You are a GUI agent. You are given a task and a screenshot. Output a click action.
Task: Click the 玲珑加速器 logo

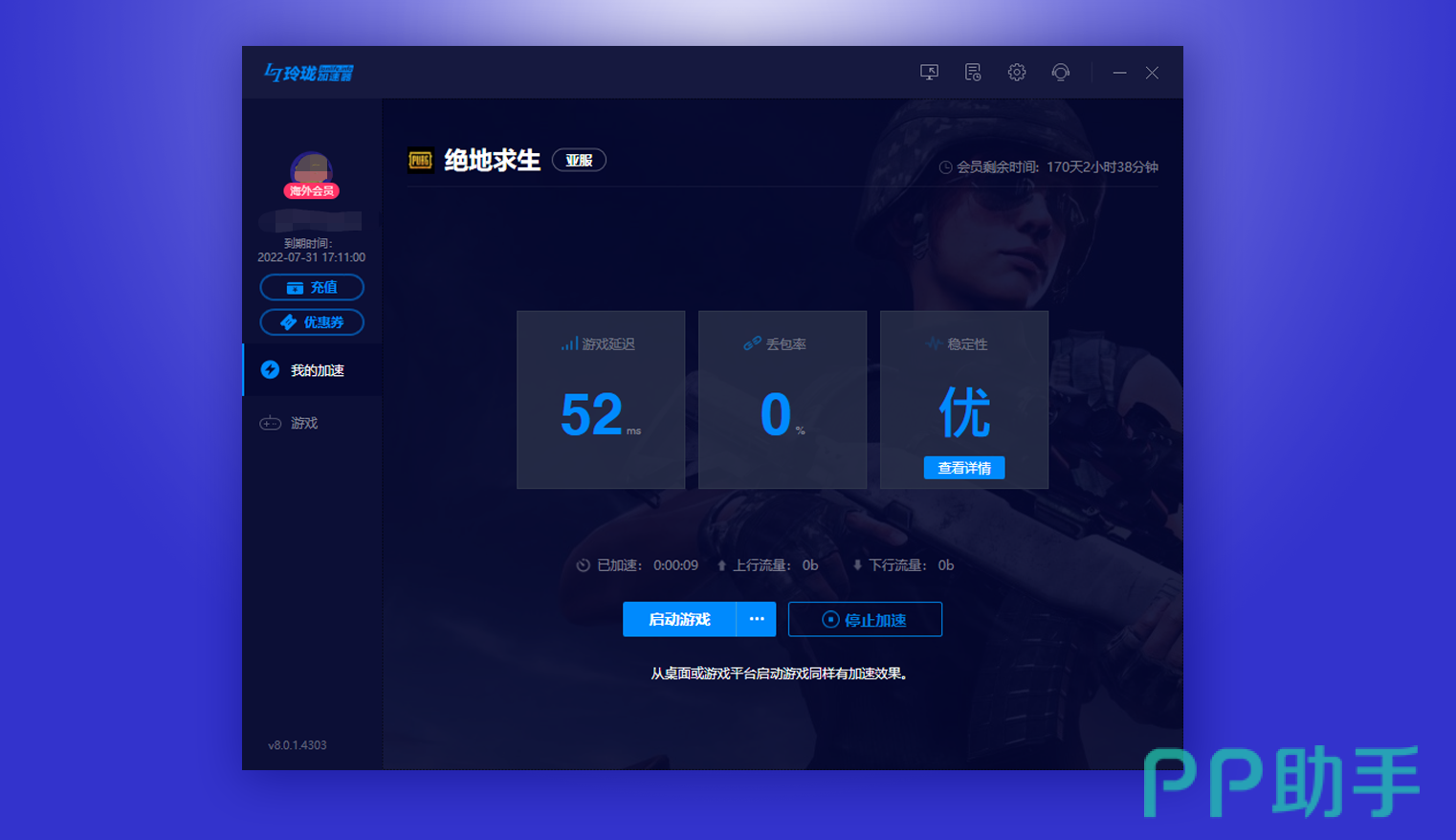pyautogui.click(x=309, y=73)
